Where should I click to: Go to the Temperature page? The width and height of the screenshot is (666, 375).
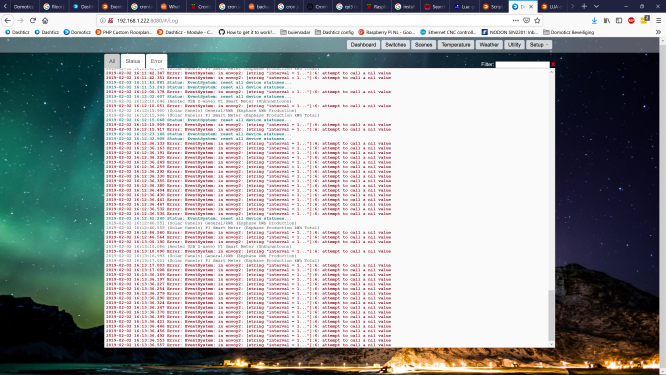pyautogui.click(x=456, y=45)
